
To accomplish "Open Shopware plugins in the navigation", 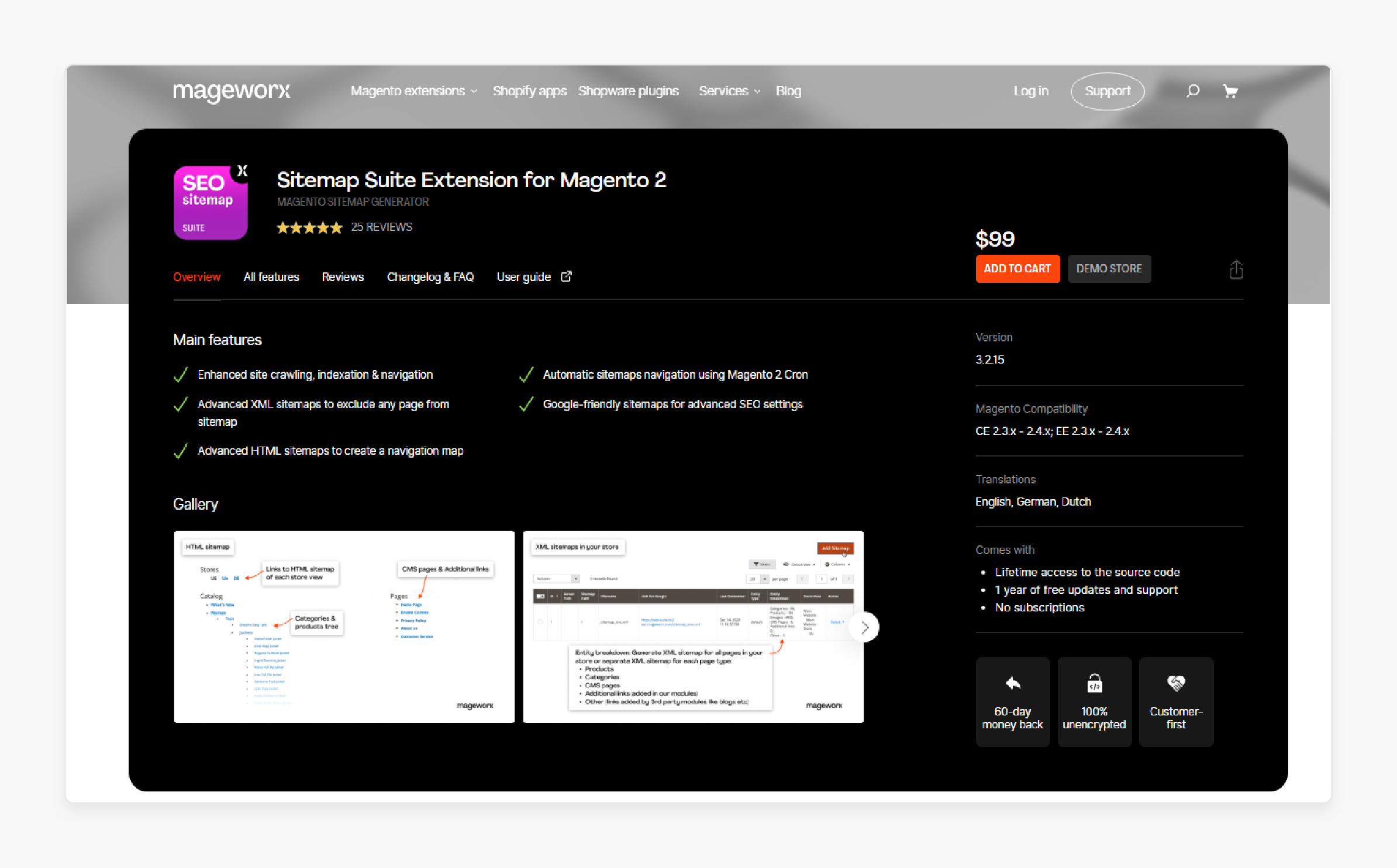I will (629, 91).
